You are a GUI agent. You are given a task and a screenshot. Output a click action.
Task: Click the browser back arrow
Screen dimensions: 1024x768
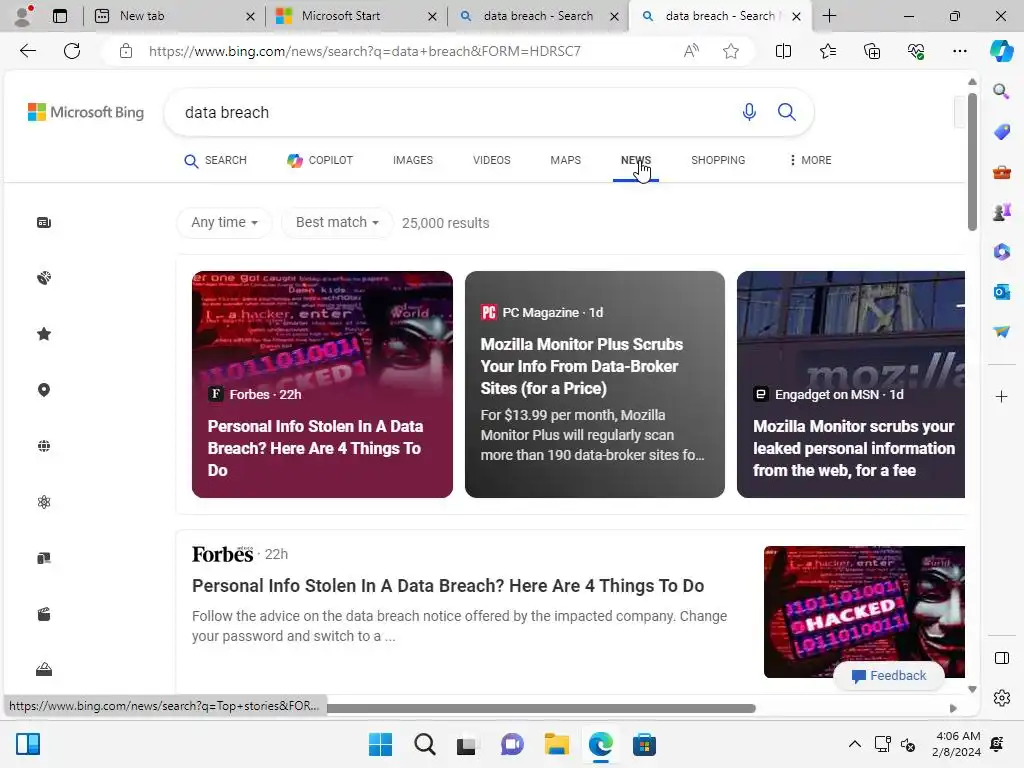tap(27, 51)
